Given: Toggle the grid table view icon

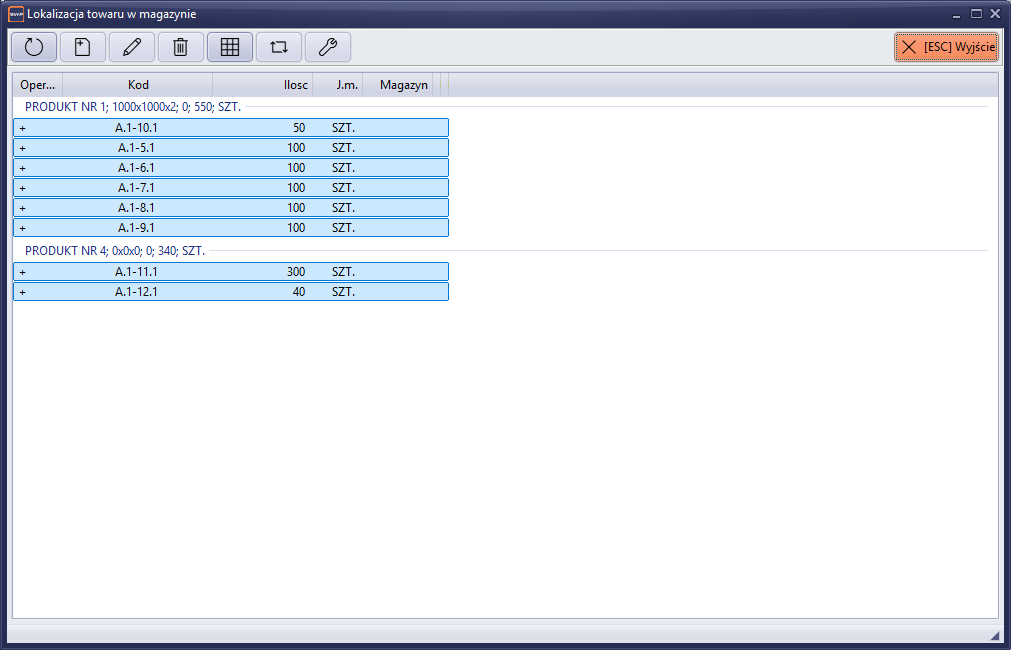Looking at the screenshot, I should tap(230, 47).
